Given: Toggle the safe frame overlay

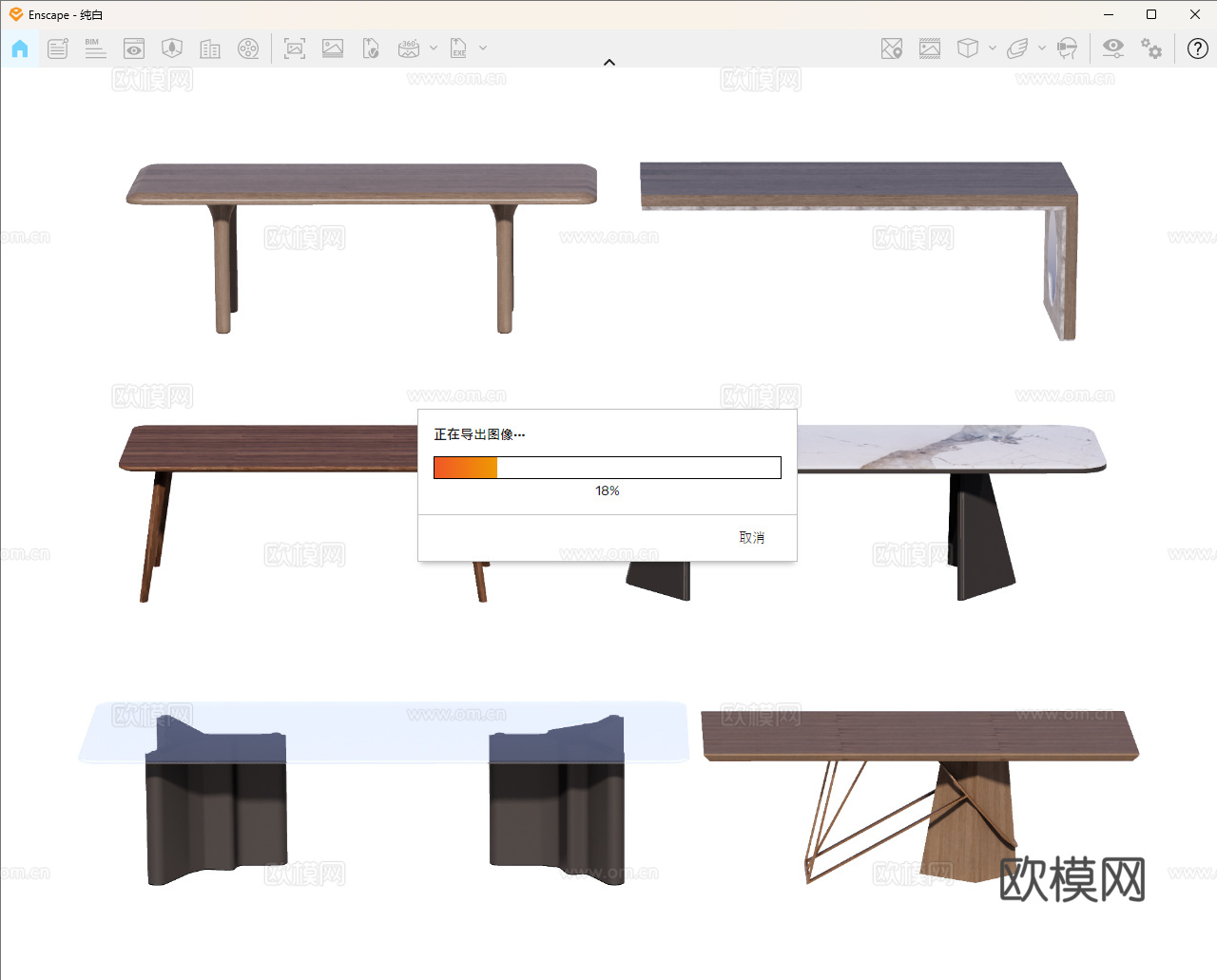Looking at the screenshot, I should point(930,48).
